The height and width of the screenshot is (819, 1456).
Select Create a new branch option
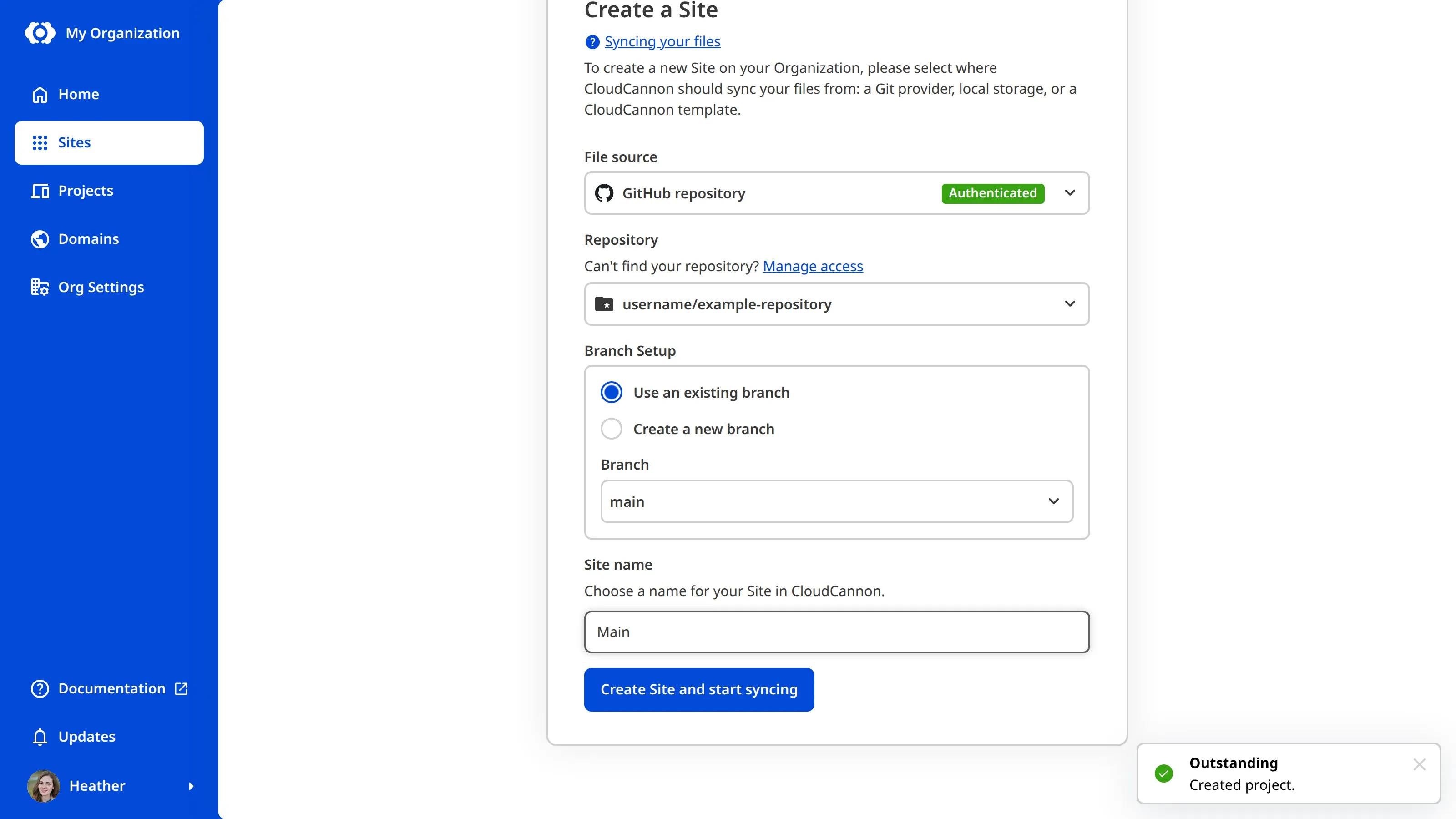[x=612, y=429]
